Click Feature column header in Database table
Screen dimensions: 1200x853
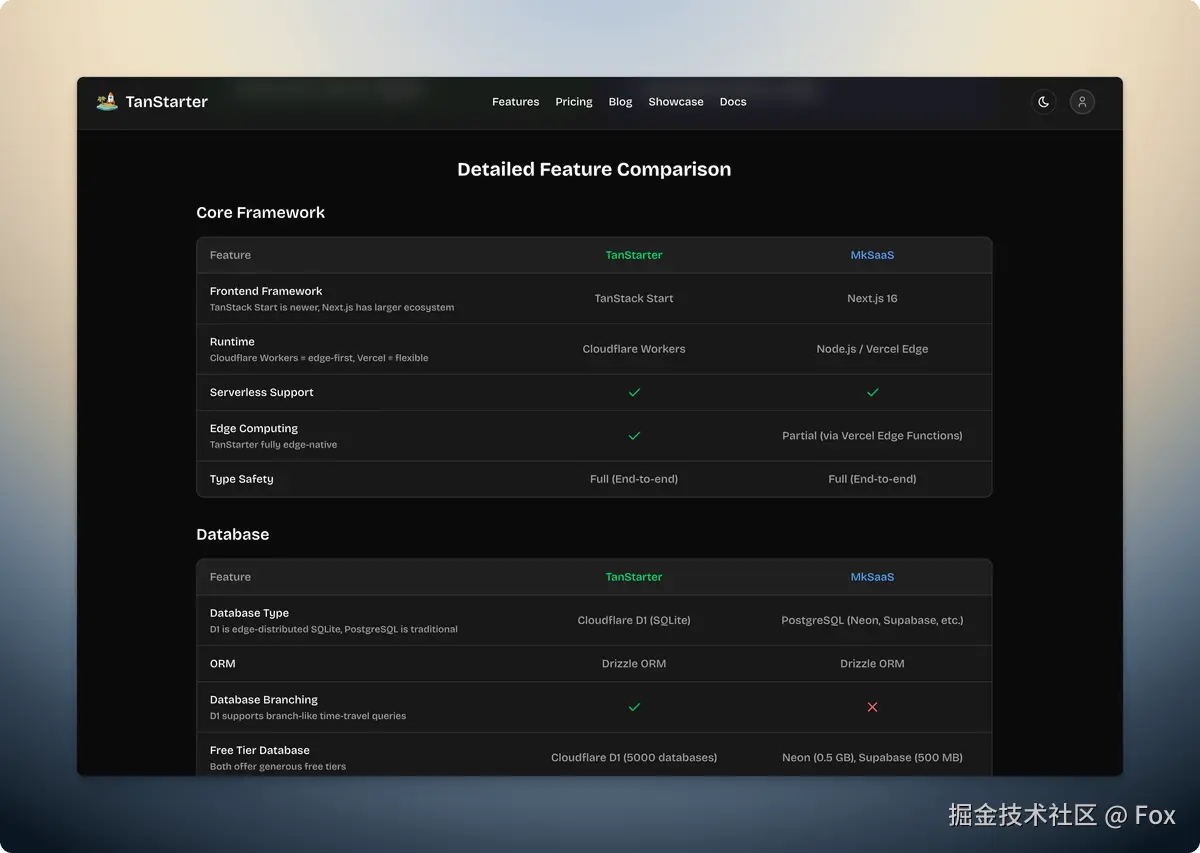[230, 577]
